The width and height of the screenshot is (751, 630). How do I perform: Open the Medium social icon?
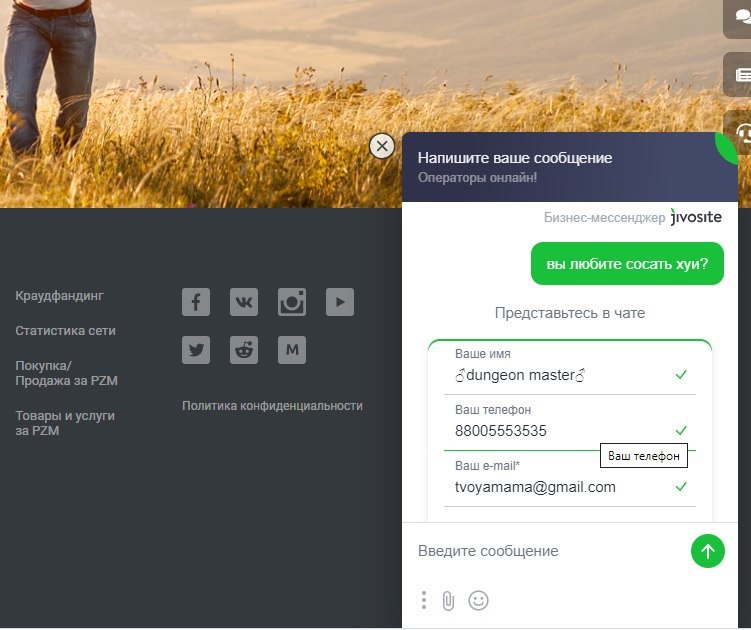[x=292, y=350]
